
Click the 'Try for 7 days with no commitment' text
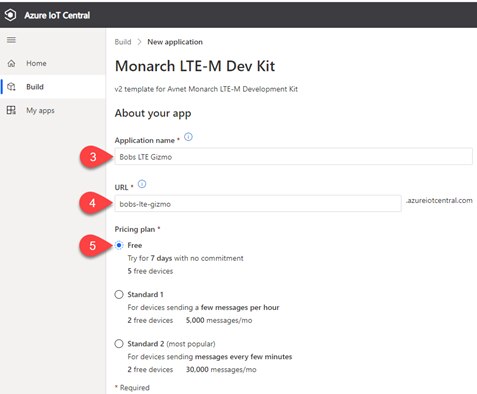[x=185, y=258]
